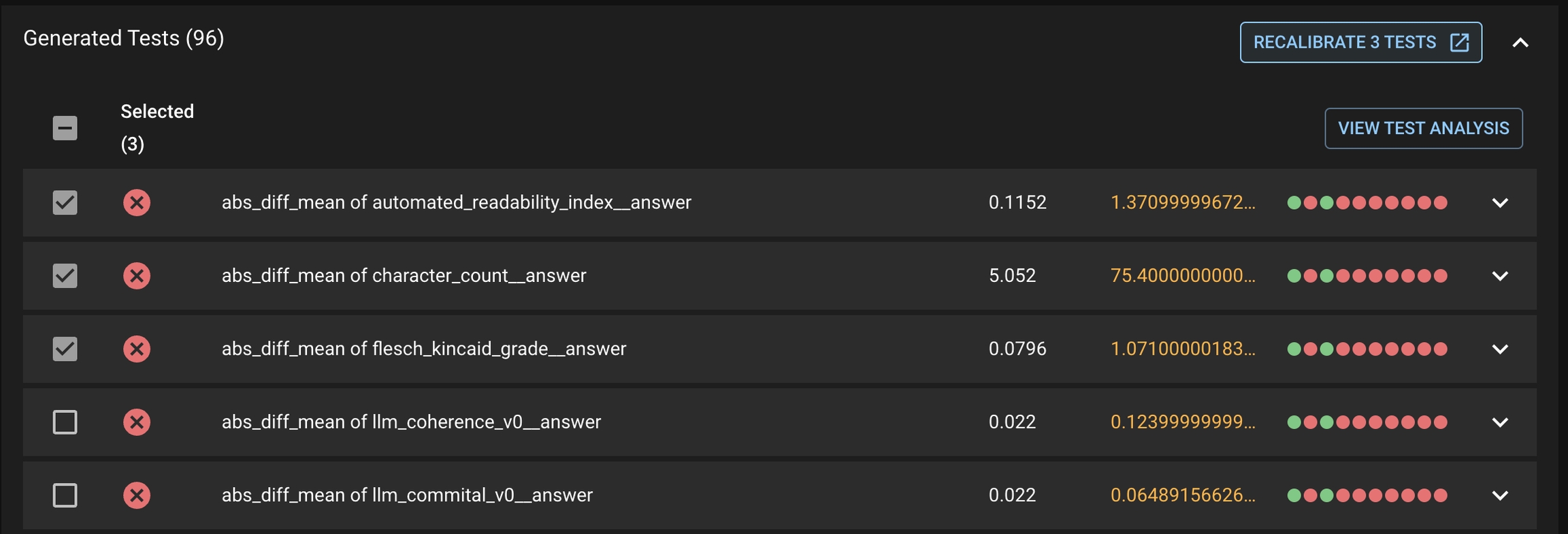This screenshot has height=534, width=1568.
Task: Toggle the select-all tests checkbox in header
Action: point(65,128)
